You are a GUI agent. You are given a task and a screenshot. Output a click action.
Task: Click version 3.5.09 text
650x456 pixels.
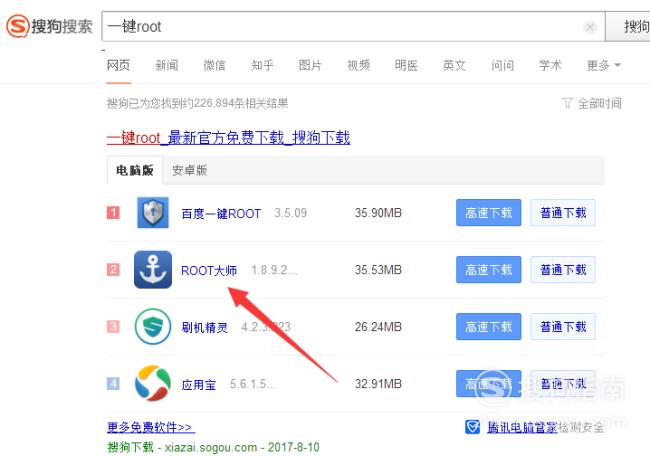click(x=290, y=213)
